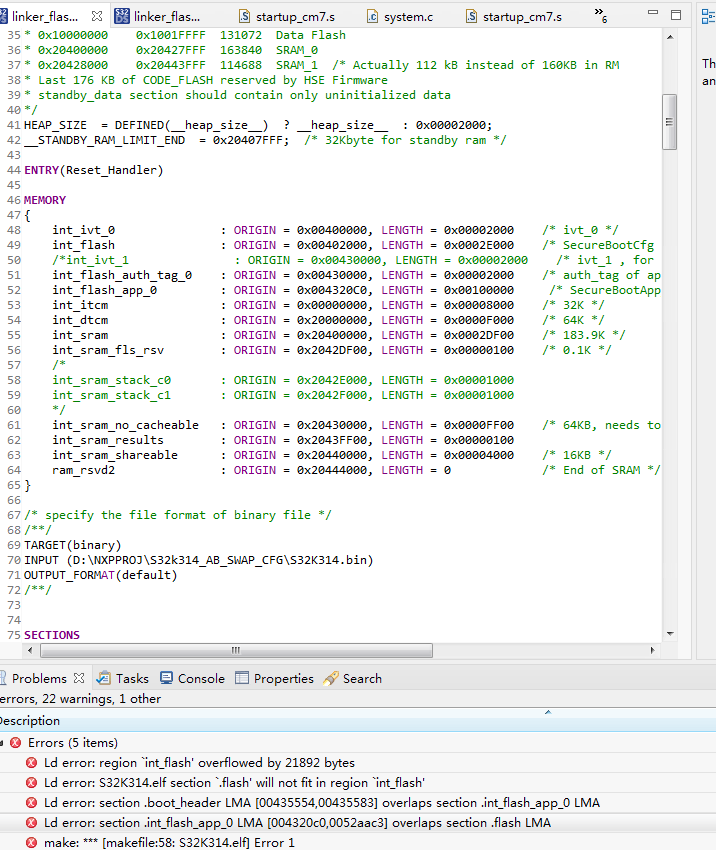Click the horizontal scrollbar thumb
This screenshot has height=850, width=716.
236,650
